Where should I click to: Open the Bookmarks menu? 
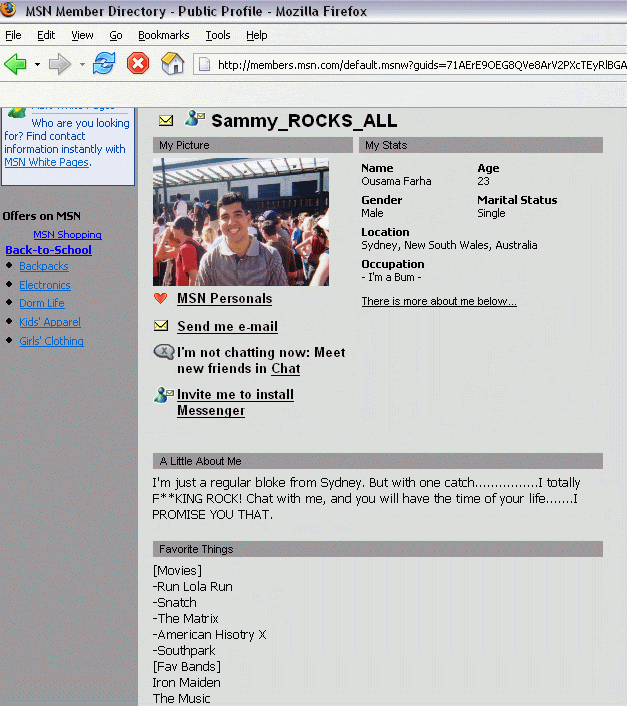pos(163,35)
